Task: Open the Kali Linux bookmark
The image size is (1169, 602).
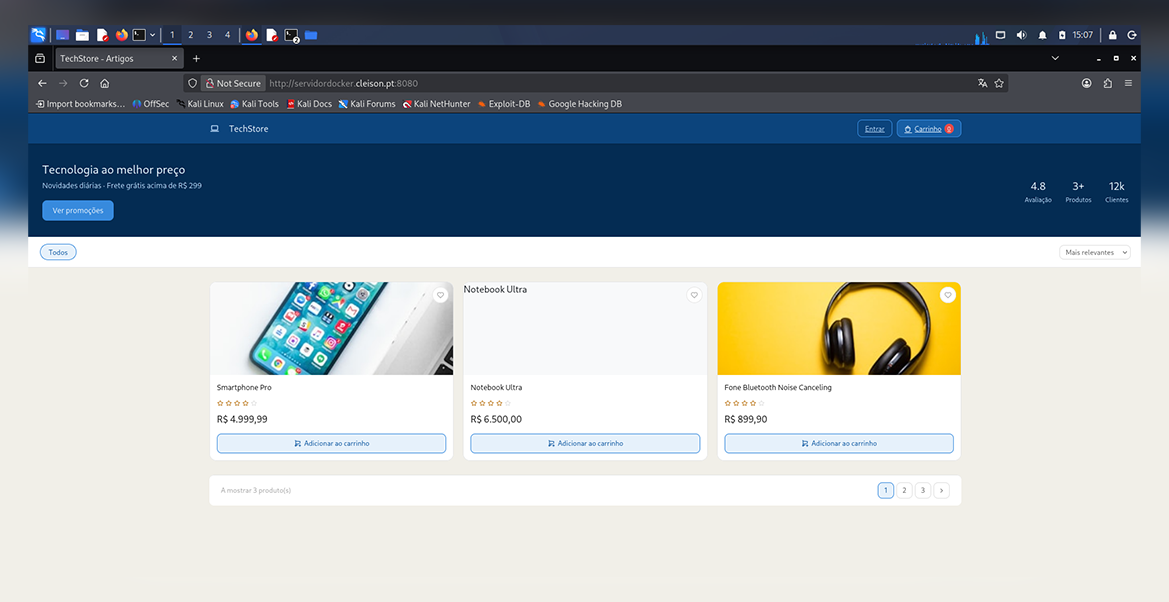Action: point(200,104)
